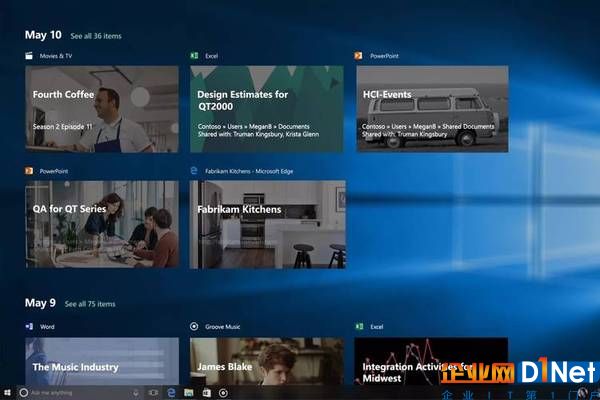
Task: Click 'Shared with: Truman Kingsbury, Krista Glenn' text
Action: [258, 134]
